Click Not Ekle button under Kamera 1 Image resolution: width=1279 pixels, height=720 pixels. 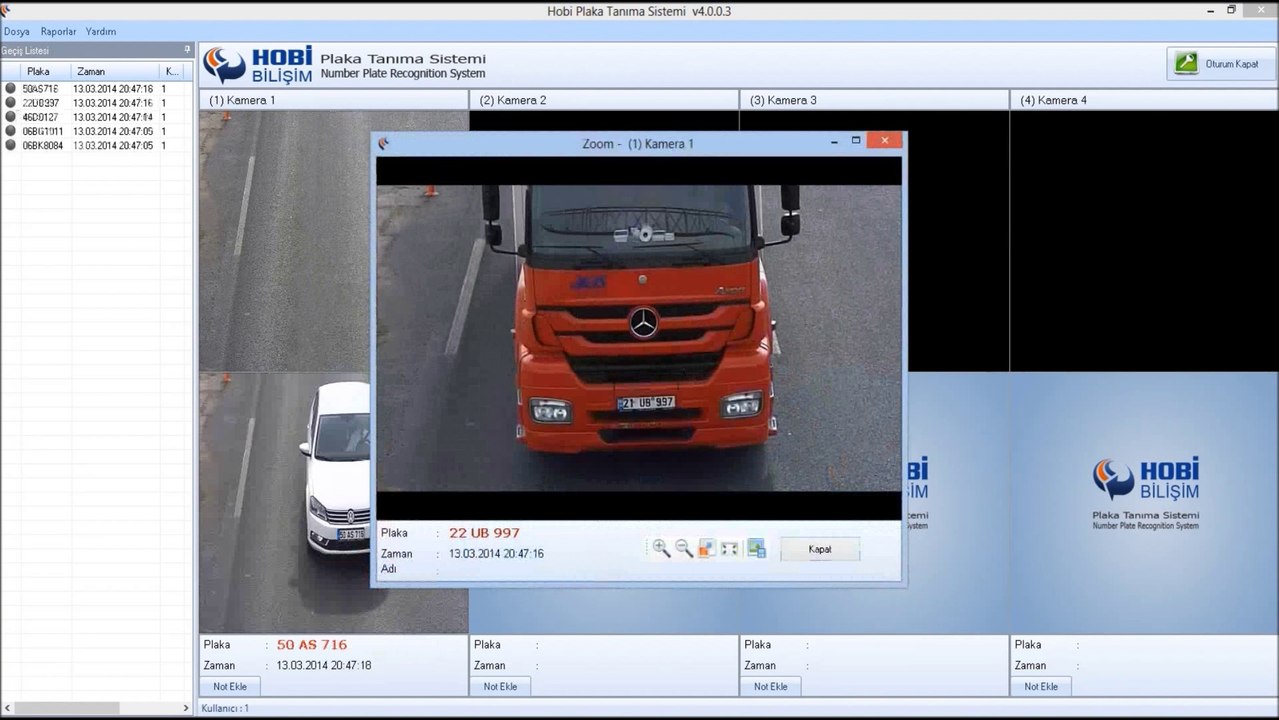click(230, 687)
